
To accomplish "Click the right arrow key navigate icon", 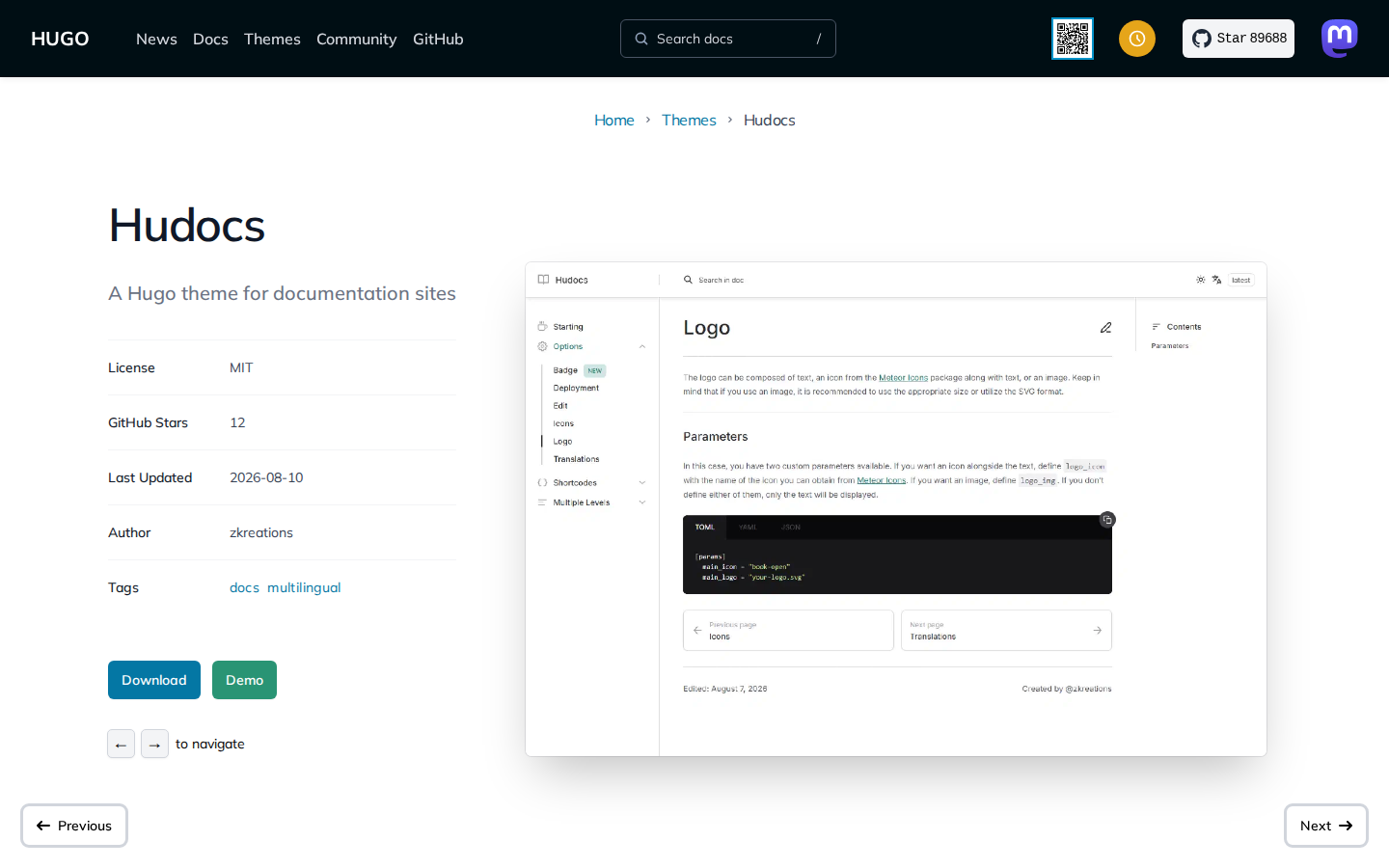I will tap(154, 744).
